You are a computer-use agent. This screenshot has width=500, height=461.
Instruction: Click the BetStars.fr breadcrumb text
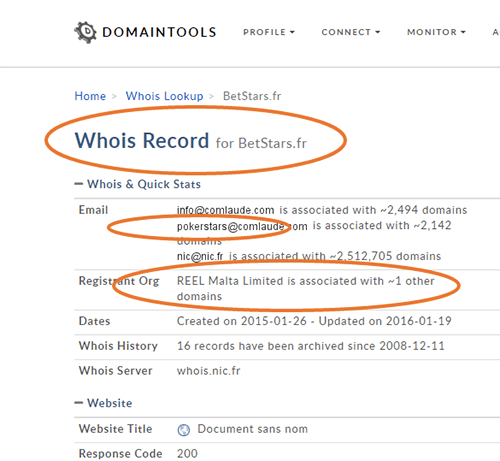coord(252,96)
